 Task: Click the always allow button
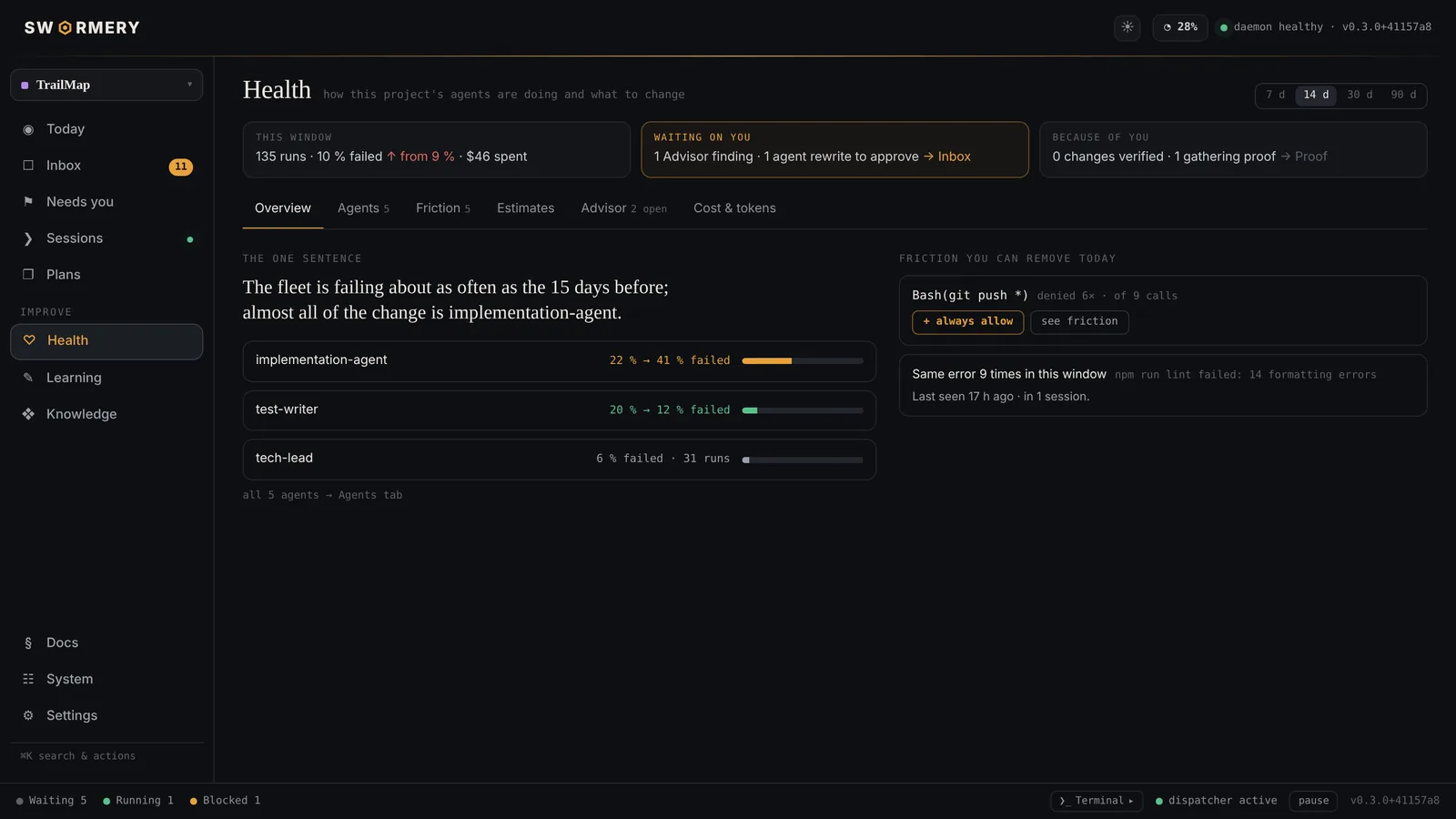point(968,322)
